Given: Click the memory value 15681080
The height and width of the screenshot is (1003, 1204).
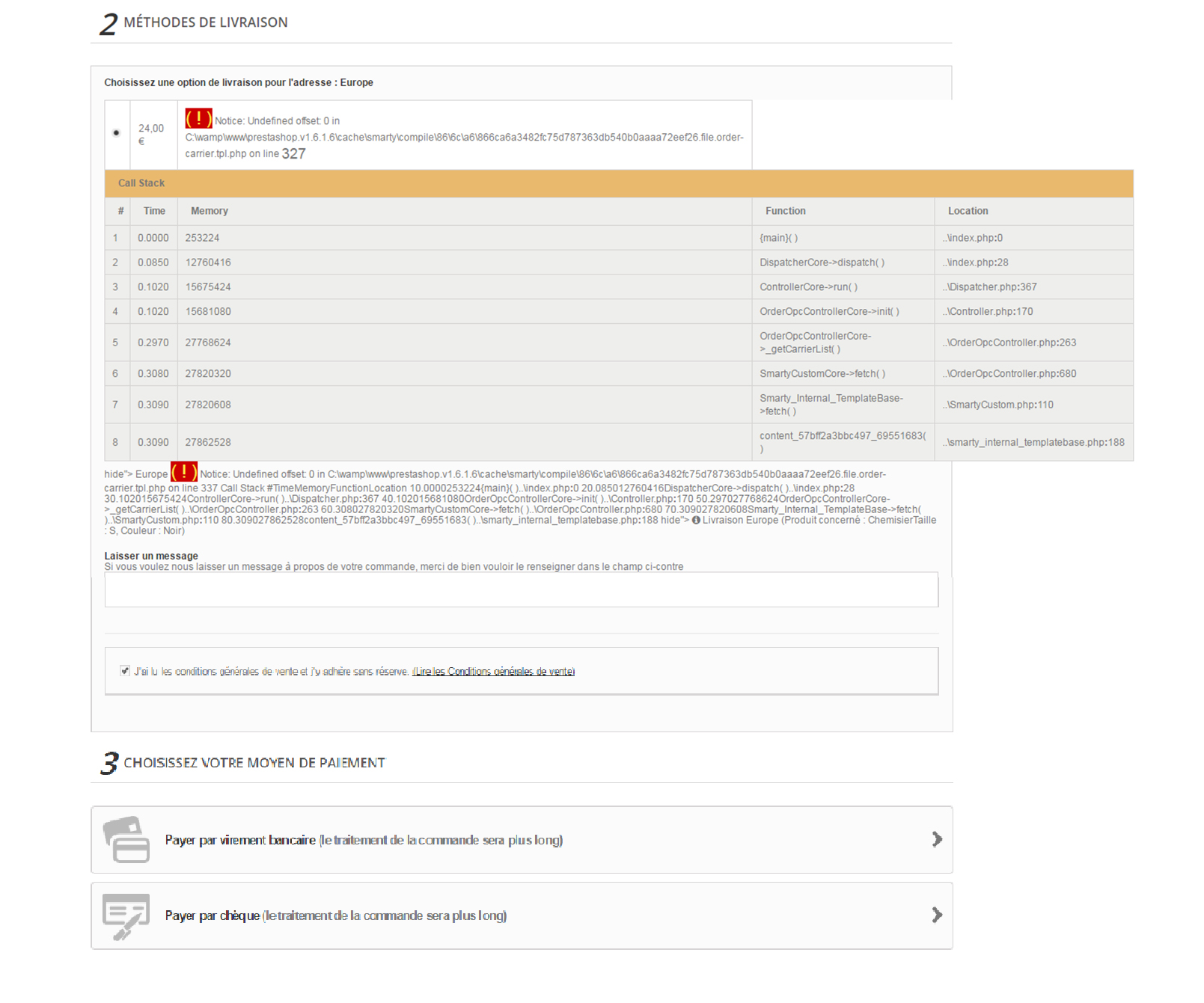Looking at the screenshot, I should coord(208,312).
